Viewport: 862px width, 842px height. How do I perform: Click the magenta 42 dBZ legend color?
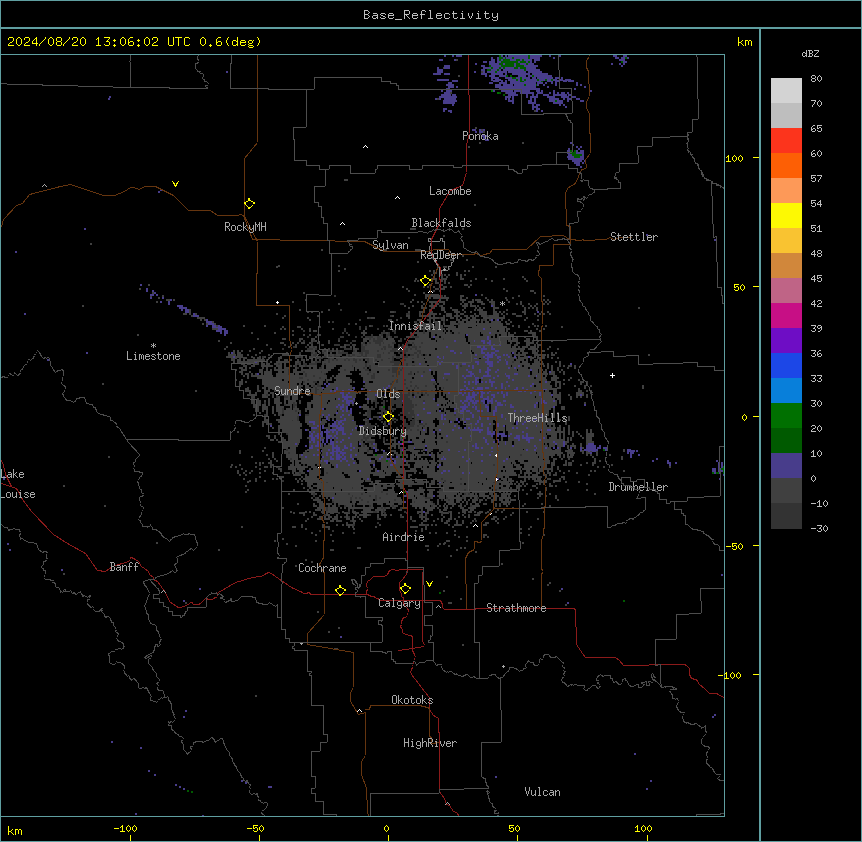(x=786, y=315)
